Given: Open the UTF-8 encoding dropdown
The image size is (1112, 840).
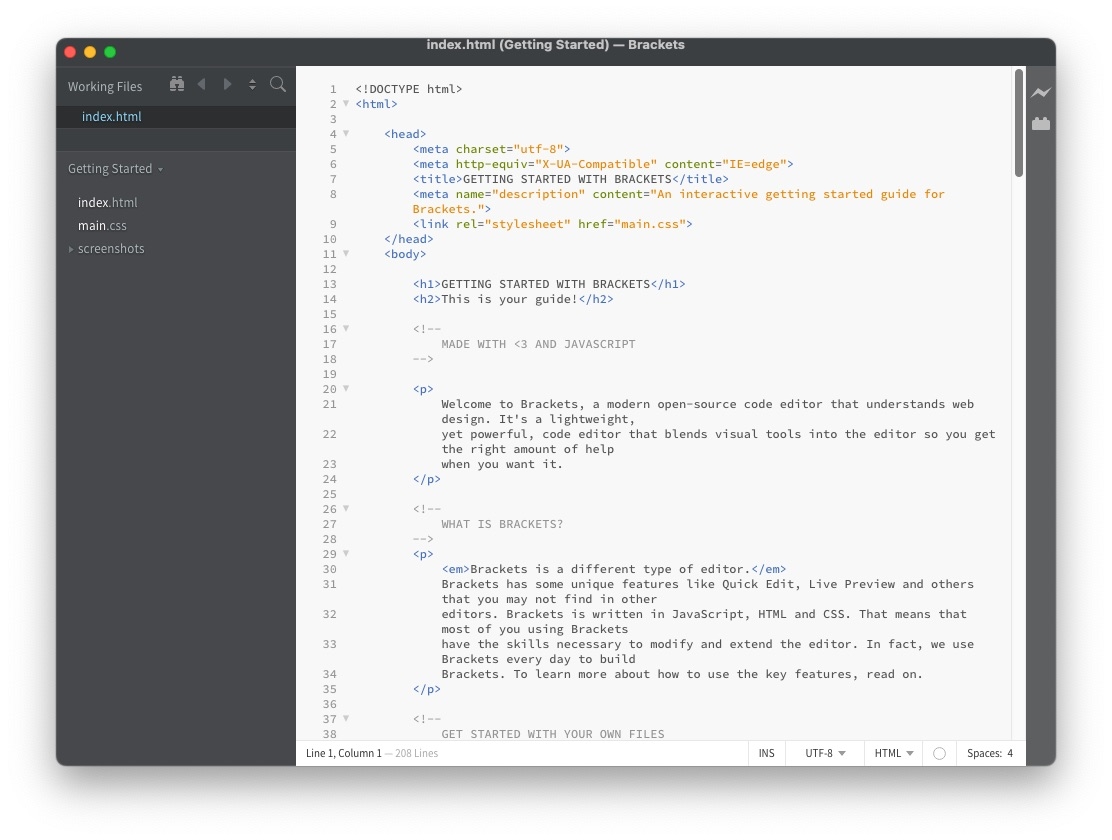Looking at the screenshot, I should (x=825, y=753).
